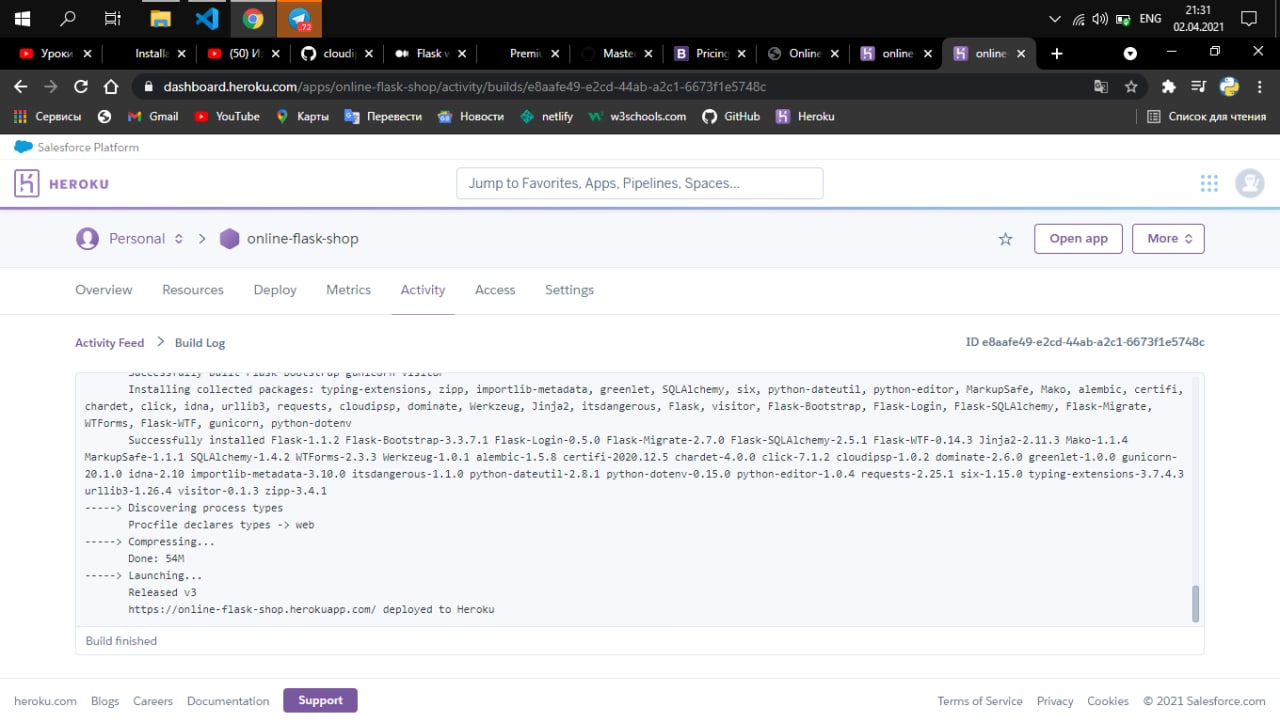Open the Перевести bookmark
The image size is (1280, 722).
click(x=383, y=117)
